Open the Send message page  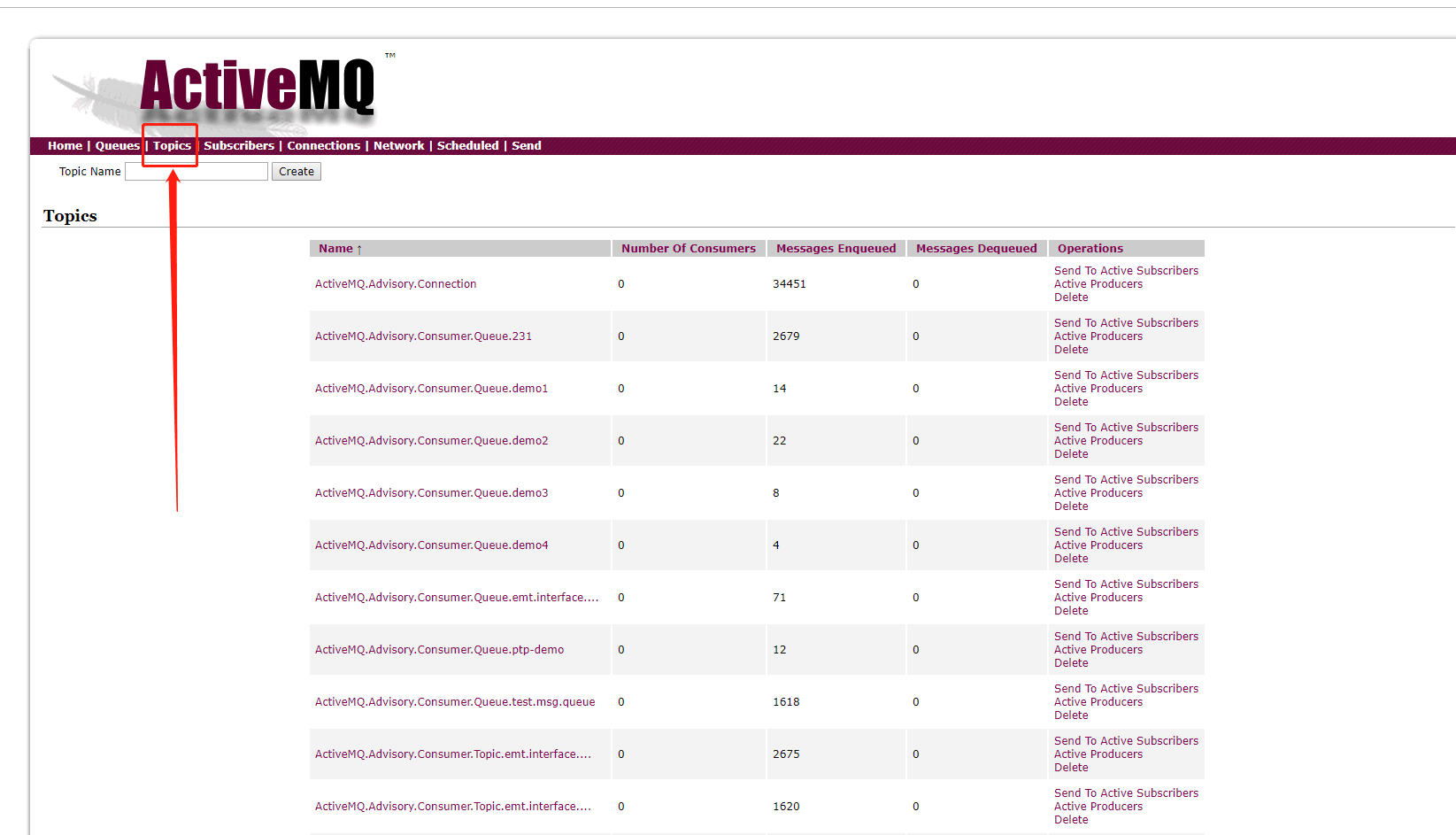[x=526, y=145]
